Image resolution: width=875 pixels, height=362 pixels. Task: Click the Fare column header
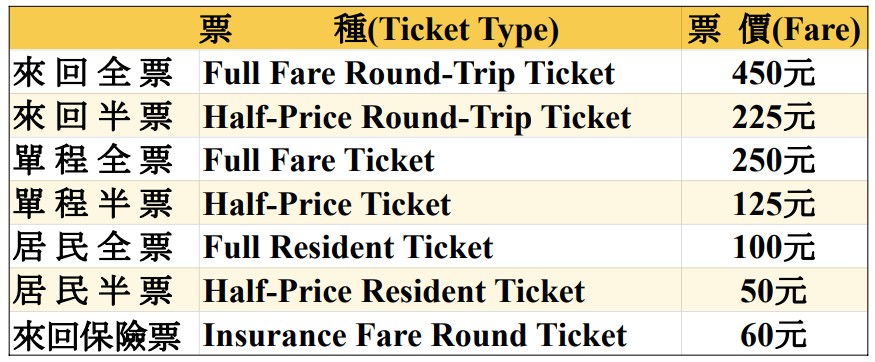pos(775,28)
